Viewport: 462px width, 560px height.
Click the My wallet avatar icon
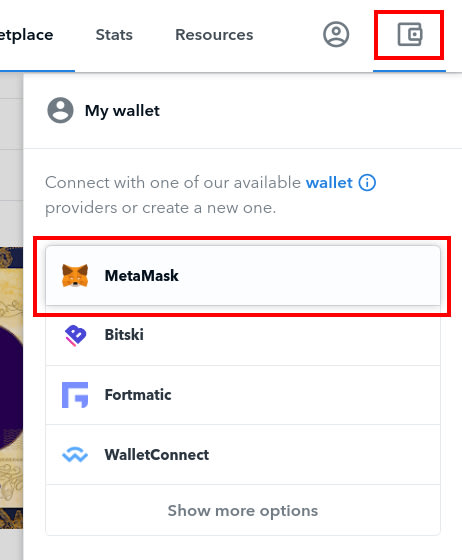(x=60, y=110)
